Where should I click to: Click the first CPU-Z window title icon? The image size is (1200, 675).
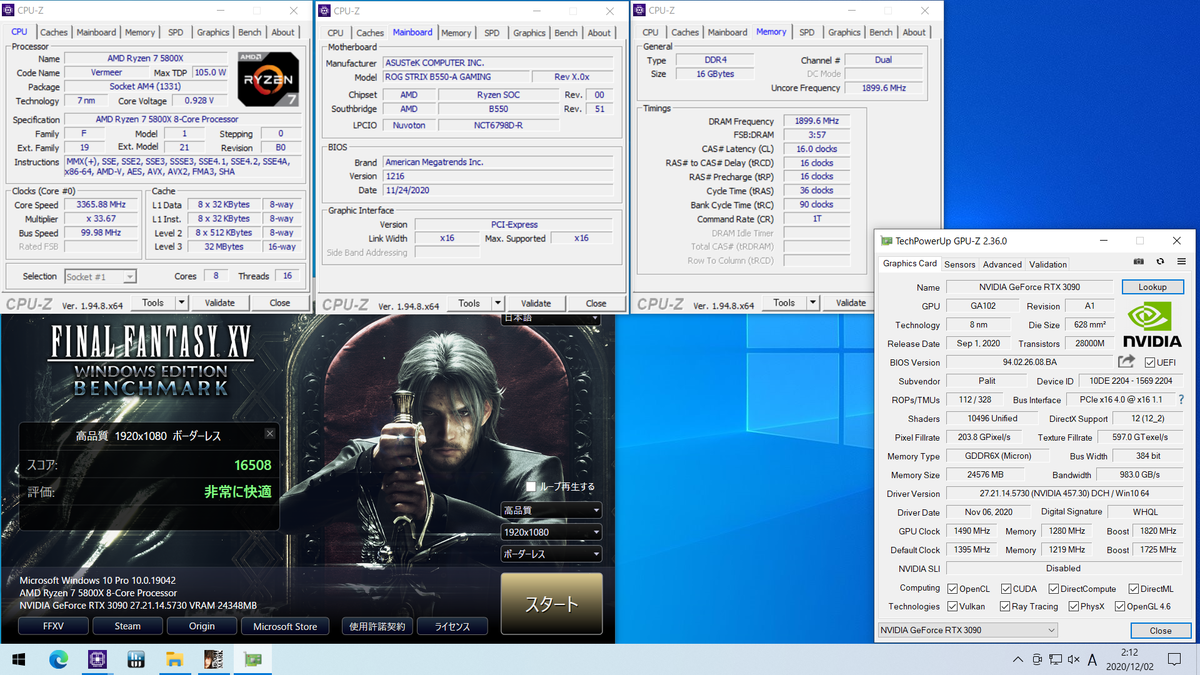[10, 10]
